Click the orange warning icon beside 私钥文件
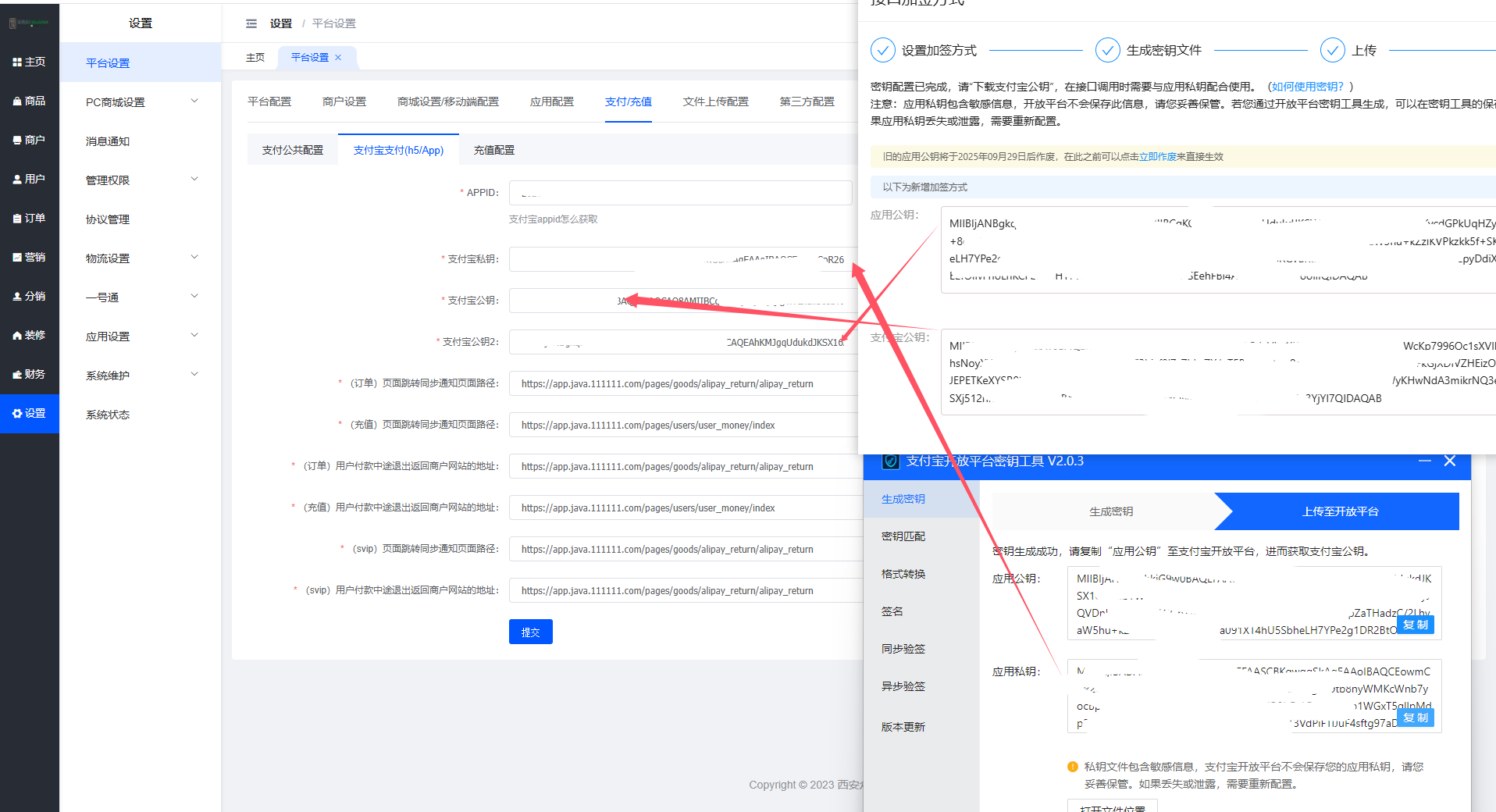Viewport: 1496px width, 812px height. click(1073, 767)
